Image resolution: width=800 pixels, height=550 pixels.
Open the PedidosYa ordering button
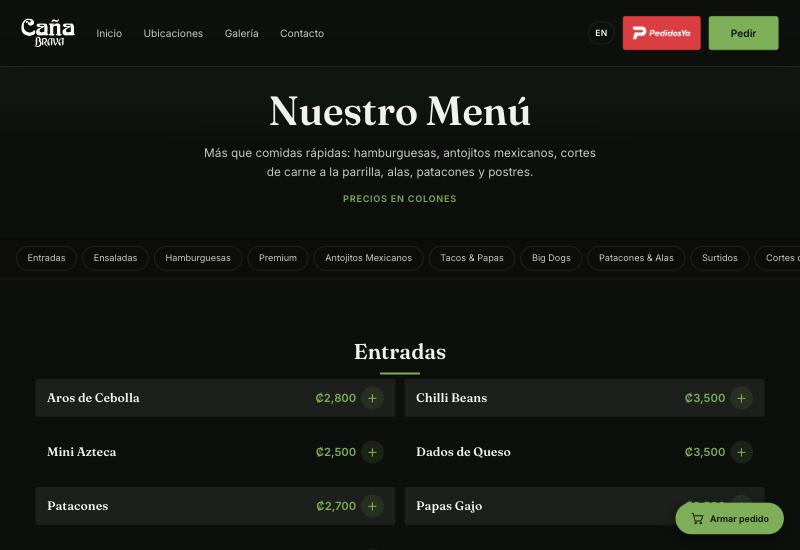(661, 33)
